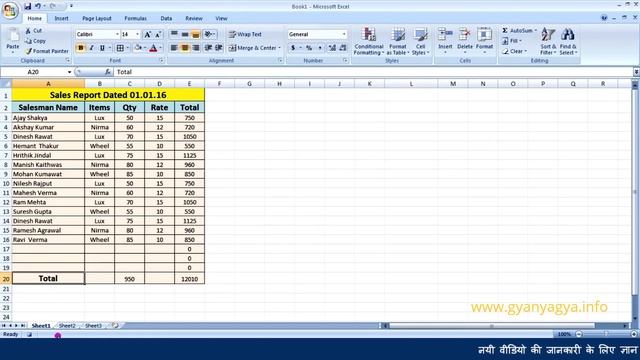Switch to the Review tab
640x360 pixels.
194,18
